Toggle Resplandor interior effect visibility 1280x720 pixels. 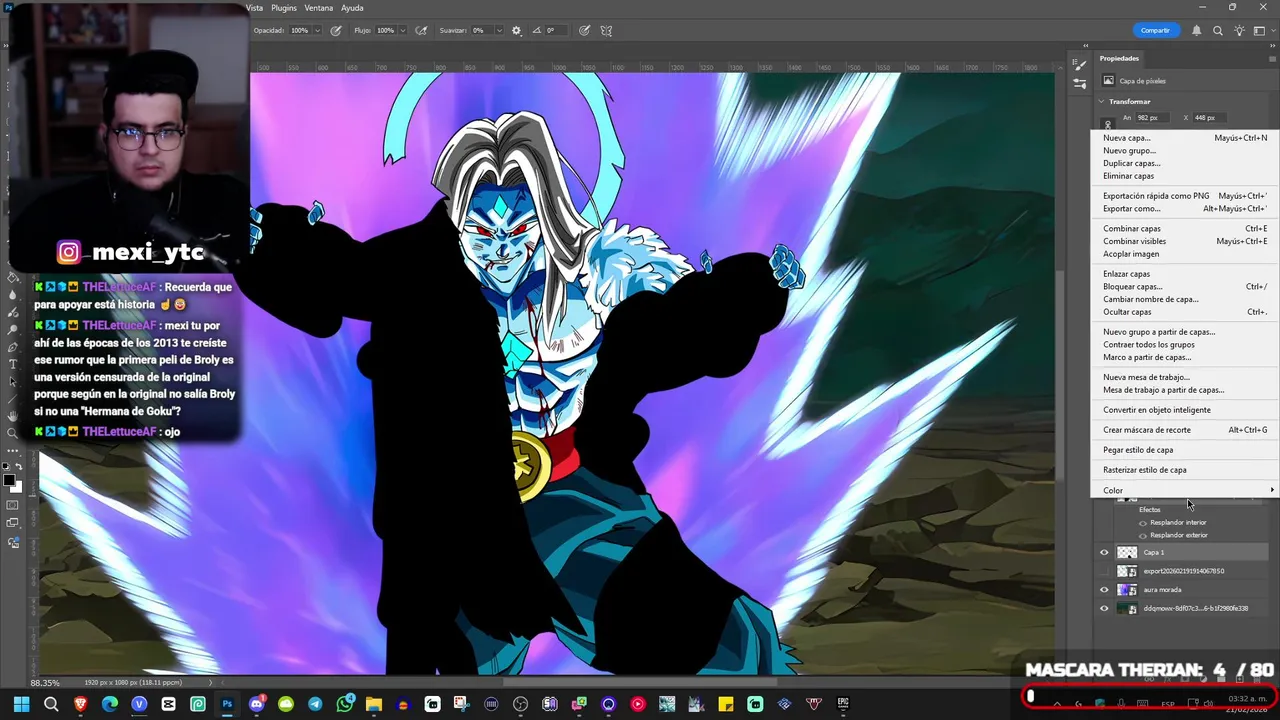[1143, 523]
